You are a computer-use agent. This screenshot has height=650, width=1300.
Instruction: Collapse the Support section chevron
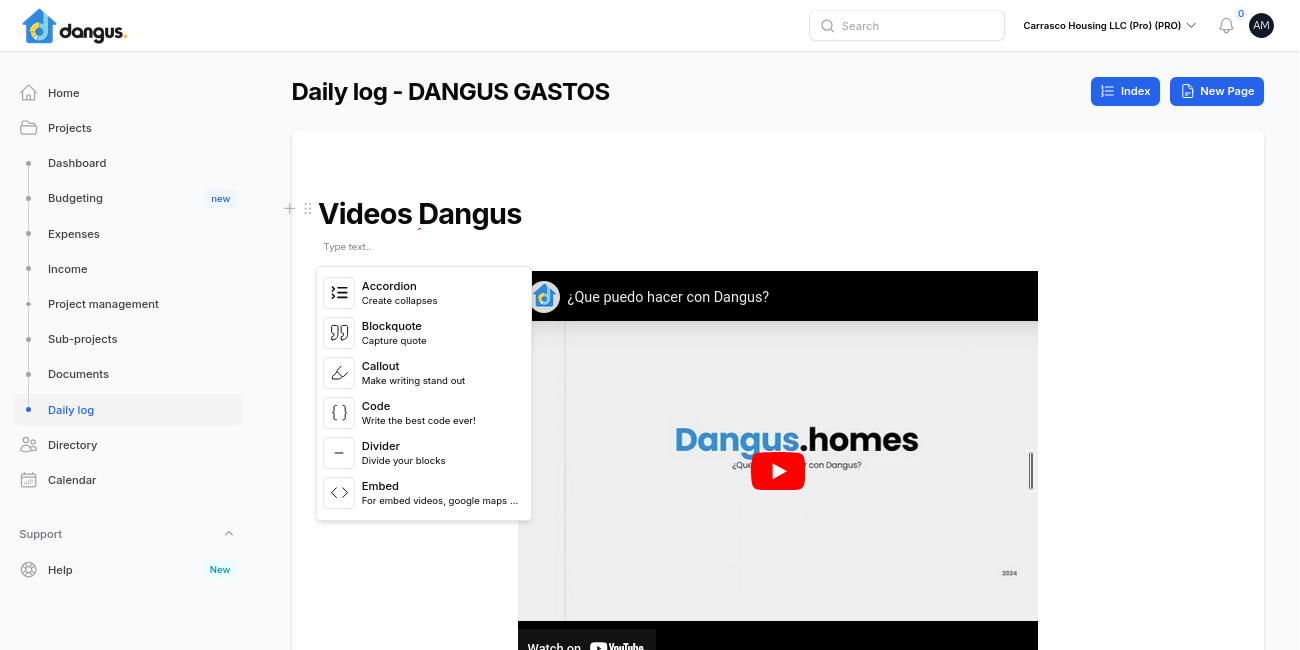coord(229,534)
